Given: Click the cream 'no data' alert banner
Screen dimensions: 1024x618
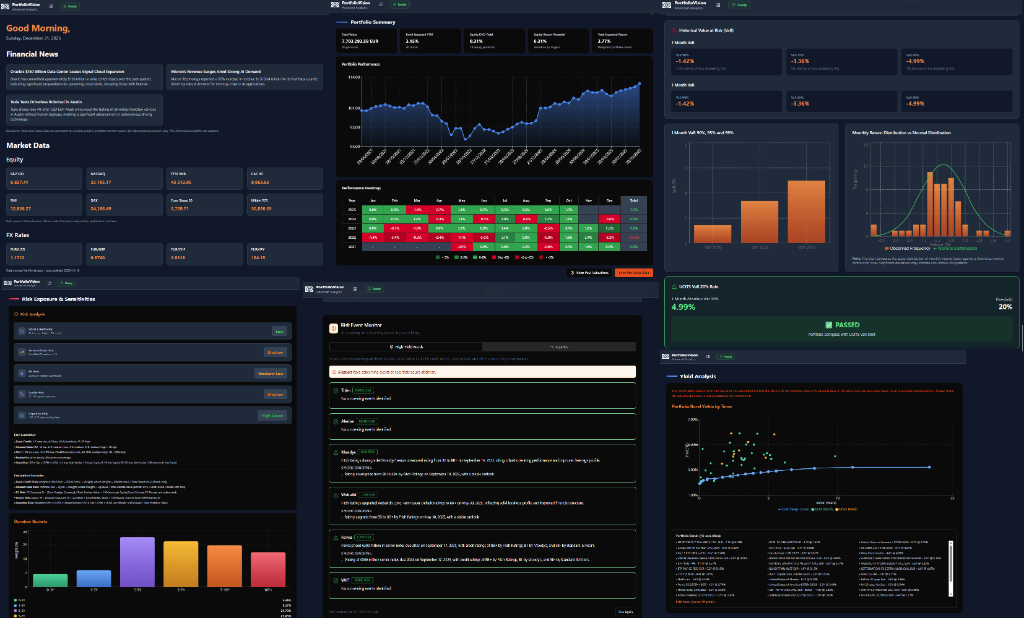Looking at the screenshot, I should [483, 372].
